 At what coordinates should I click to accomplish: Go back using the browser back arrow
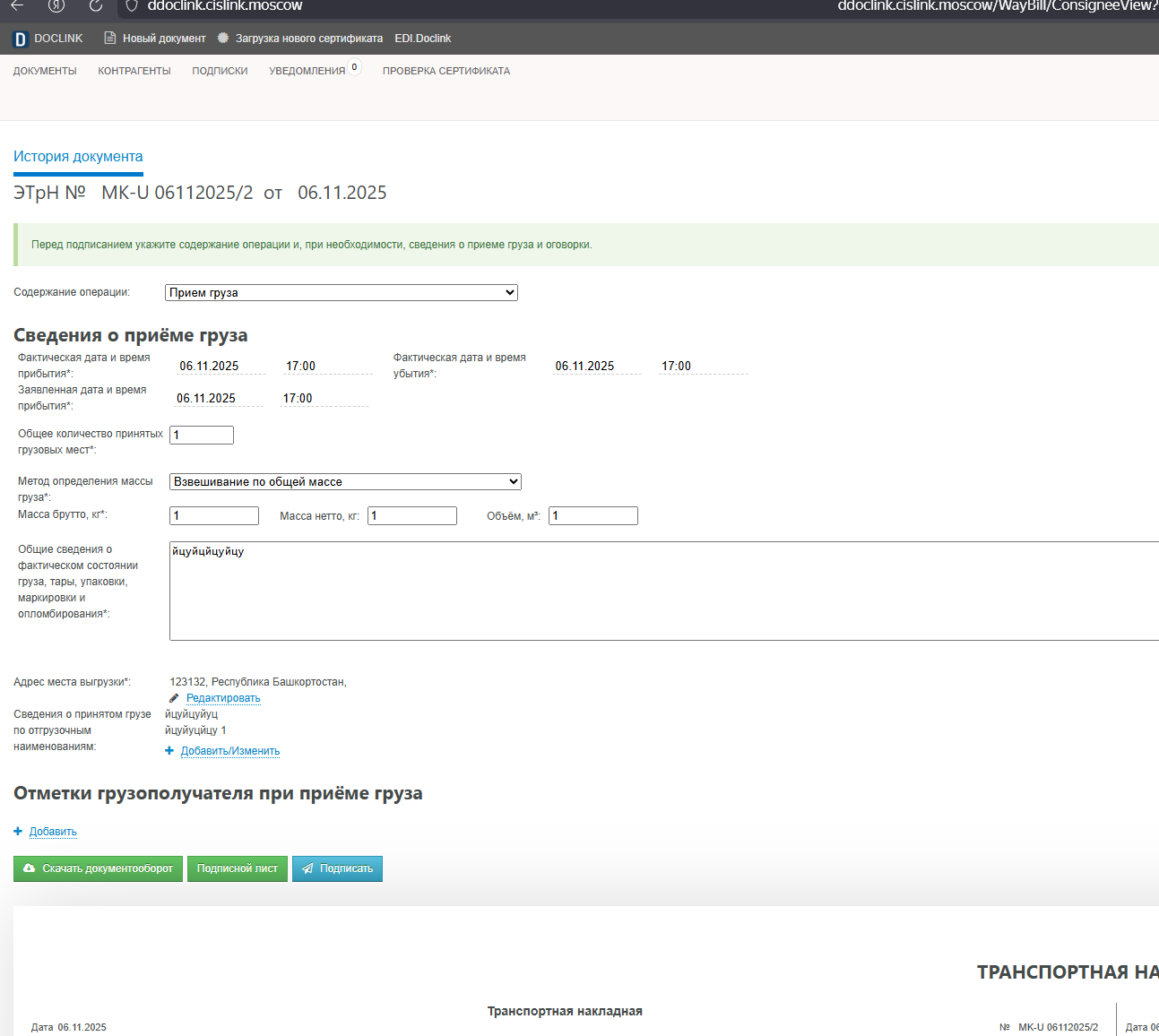pyautogui.click(x=17, y=5)
